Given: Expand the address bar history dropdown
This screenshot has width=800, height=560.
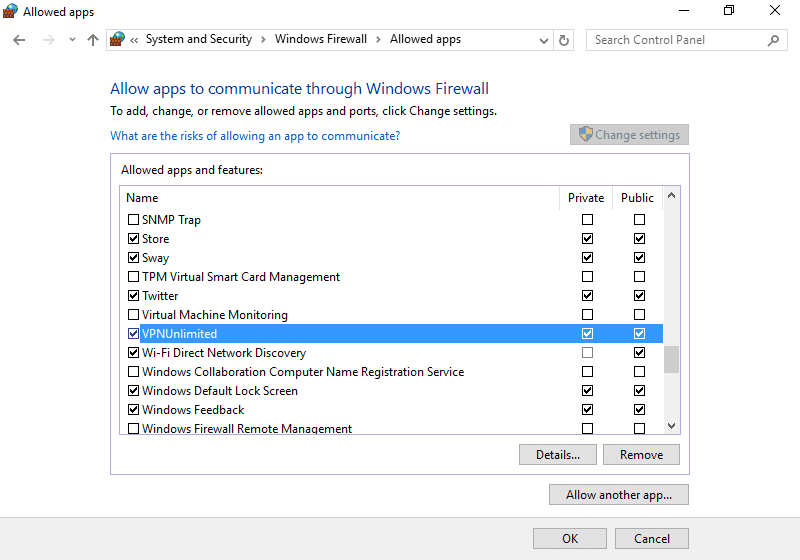Looking at the screenshot, I should pos(543,40).
